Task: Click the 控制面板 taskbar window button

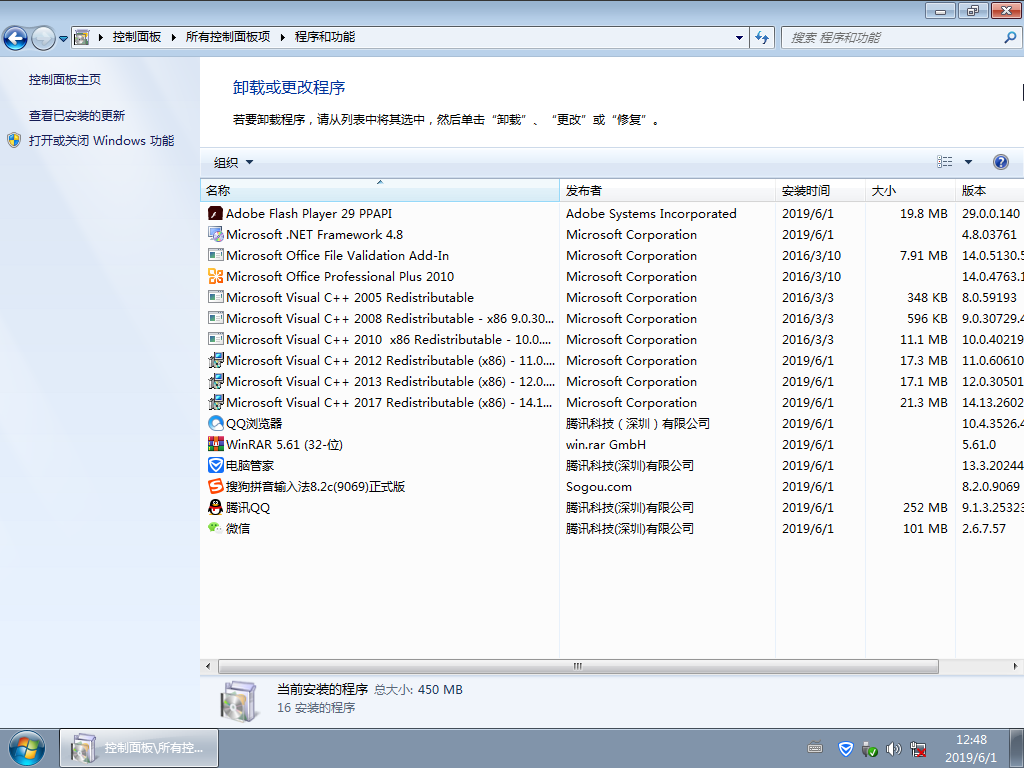Action: (139, 748)
